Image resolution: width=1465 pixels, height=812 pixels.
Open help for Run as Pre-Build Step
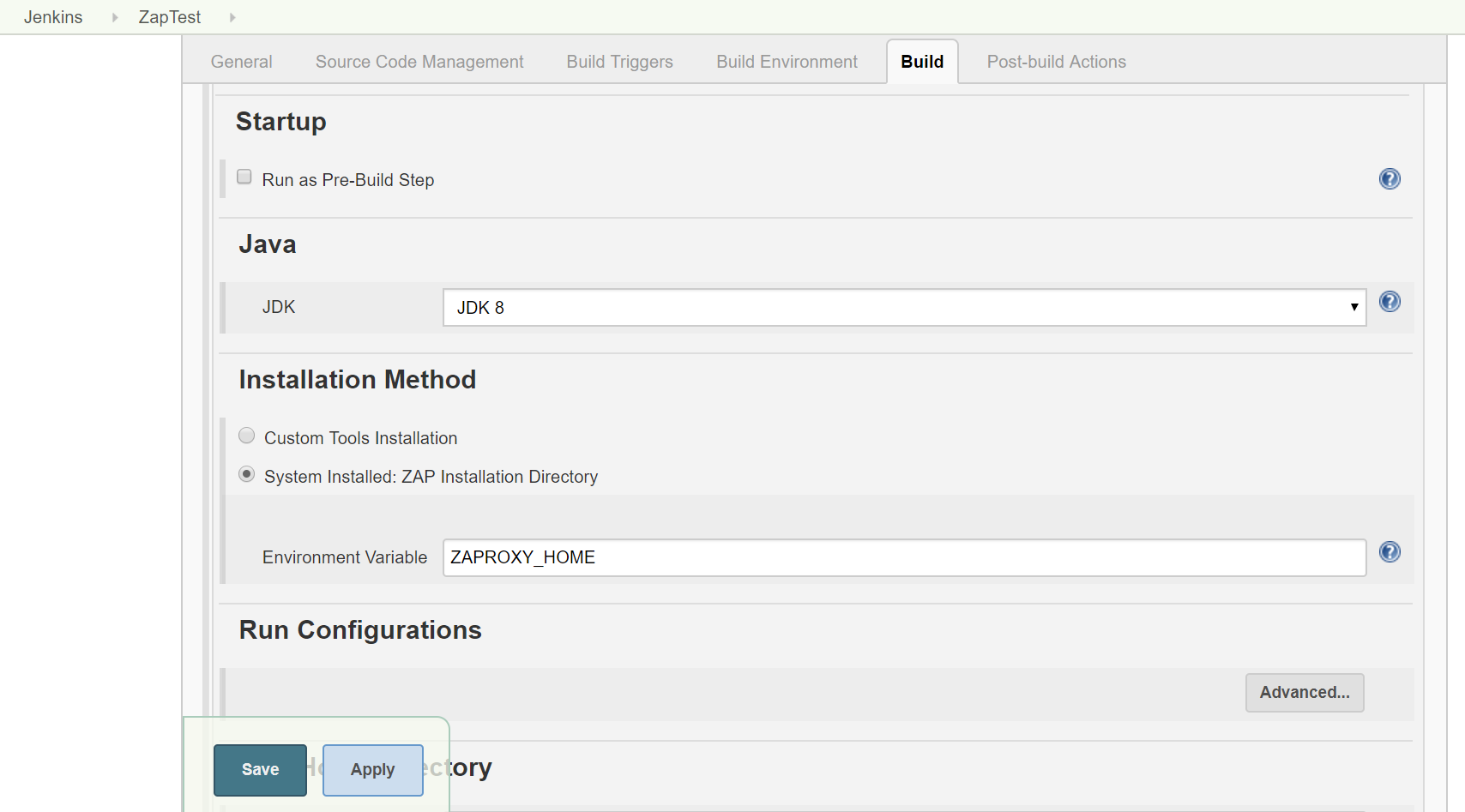[x=1390, y=178]
